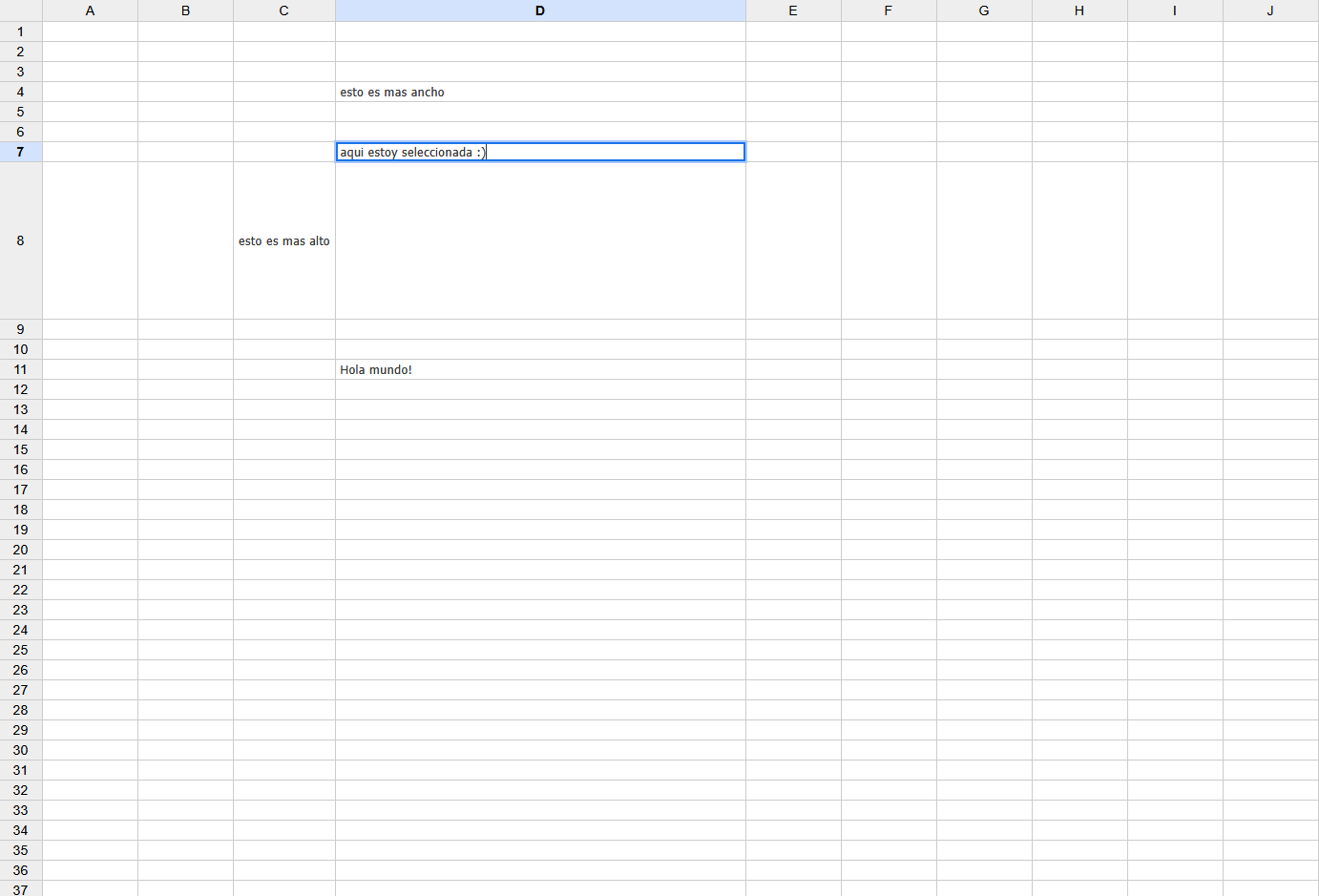
Task: Select the tall cell reading 'esto es mas alto'
Action: pos(283,240)
